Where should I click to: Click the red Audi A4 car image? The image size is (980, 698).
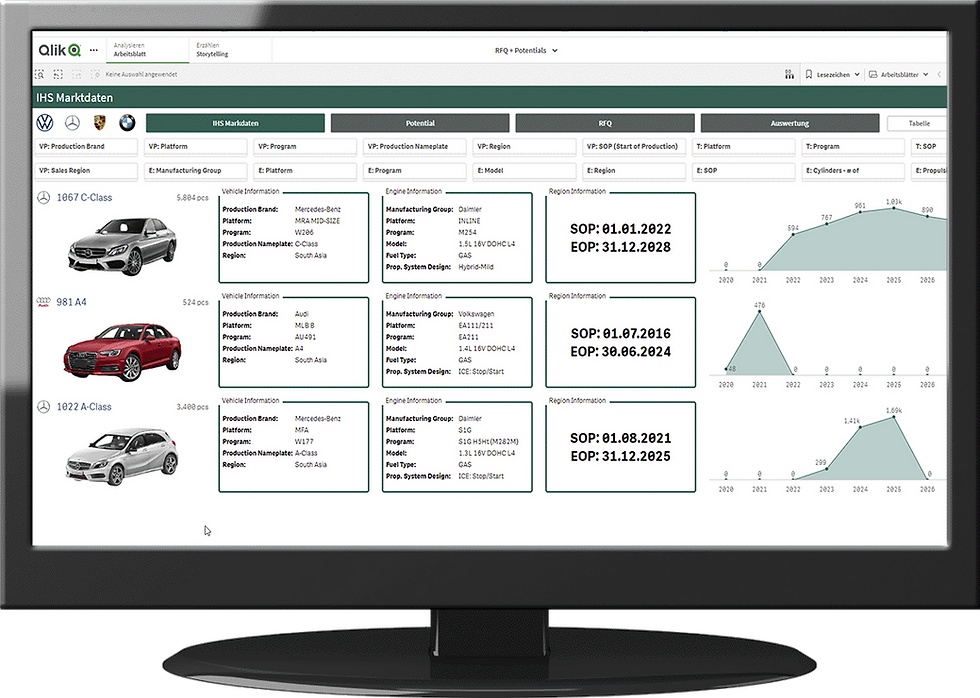coord(122,352)
